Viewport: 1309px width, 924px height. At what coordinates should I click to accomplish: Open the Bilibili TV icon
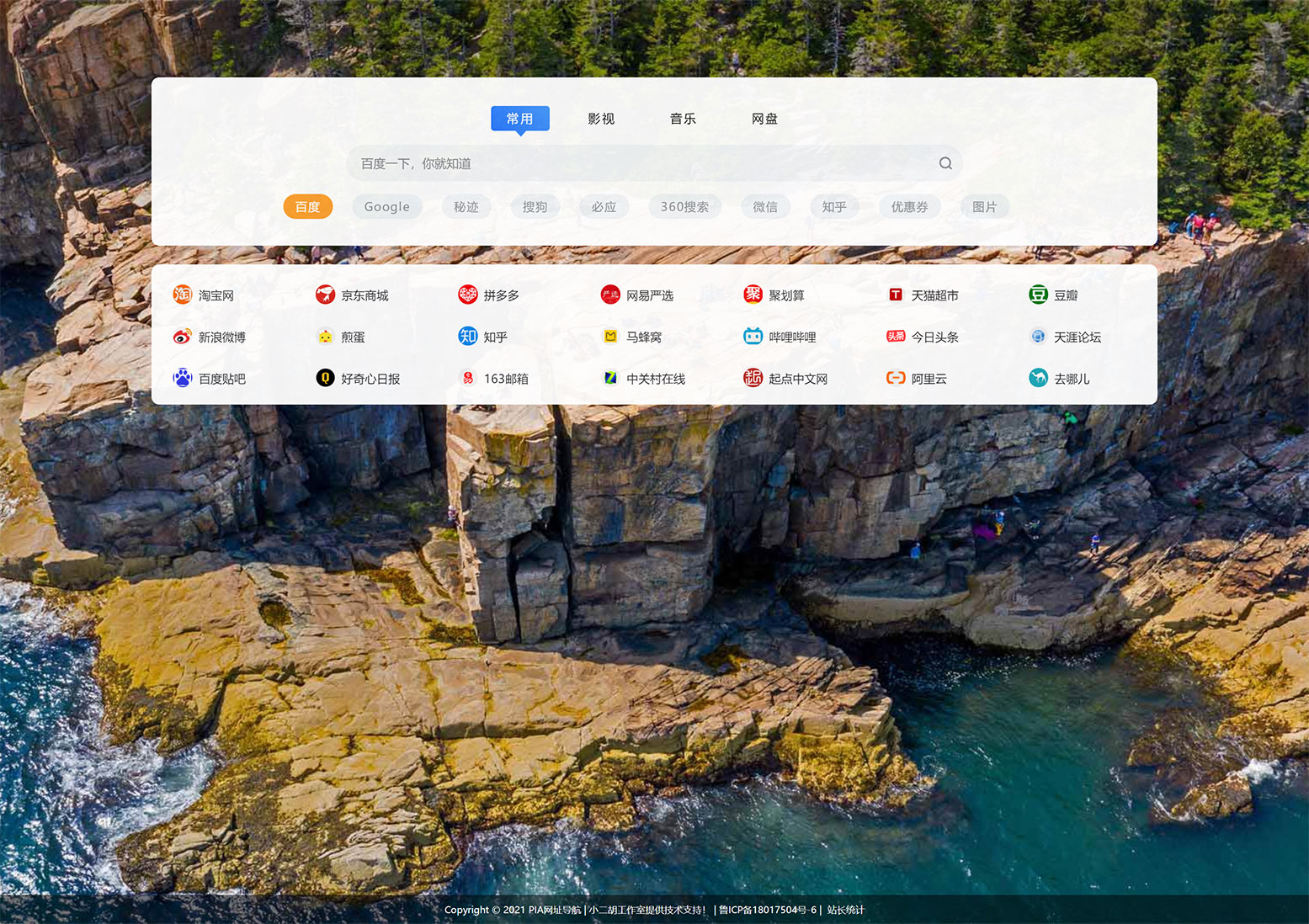click(753, 337)
